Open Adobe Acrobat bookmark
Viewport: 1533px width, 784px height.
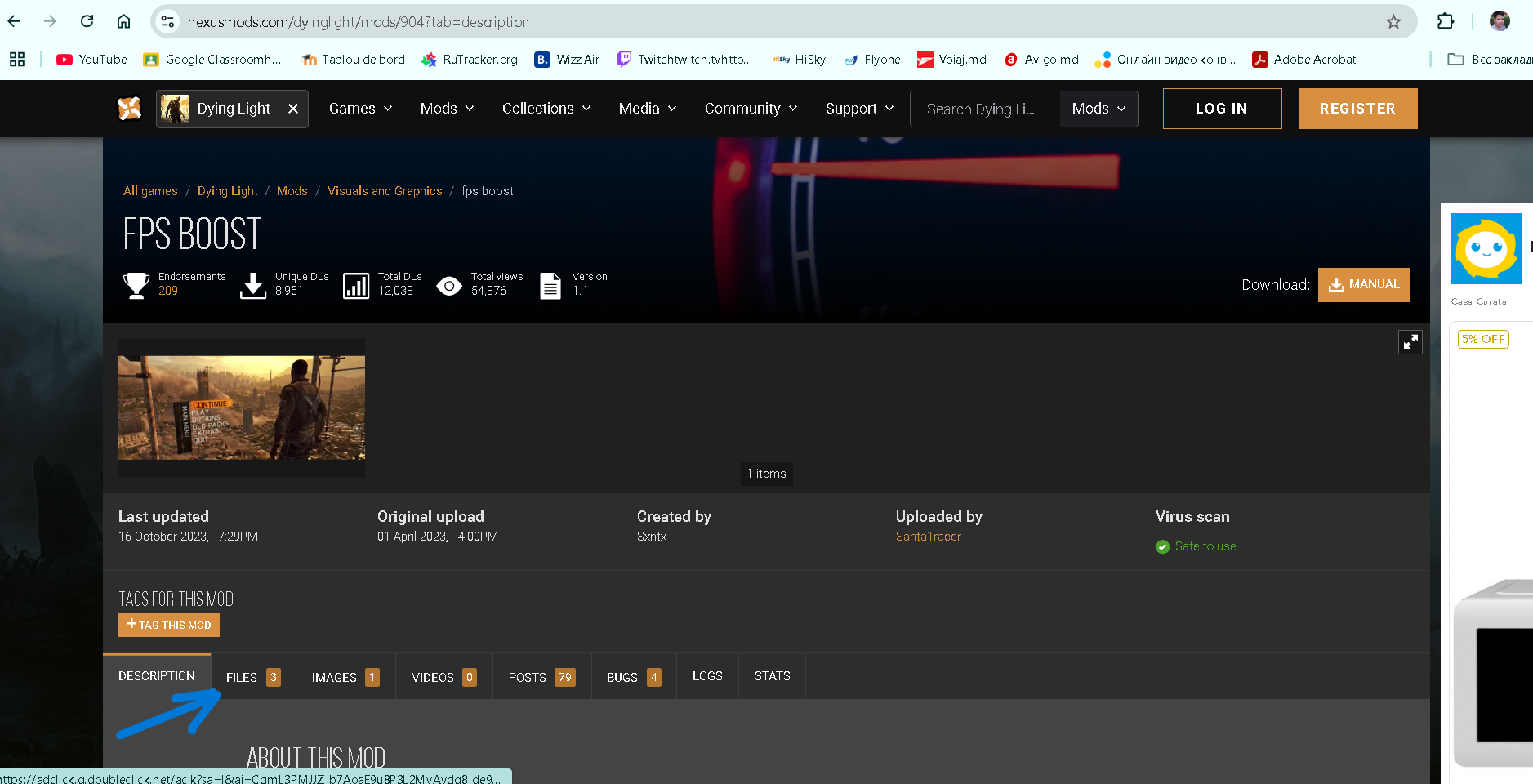[x=1303, y=60]
